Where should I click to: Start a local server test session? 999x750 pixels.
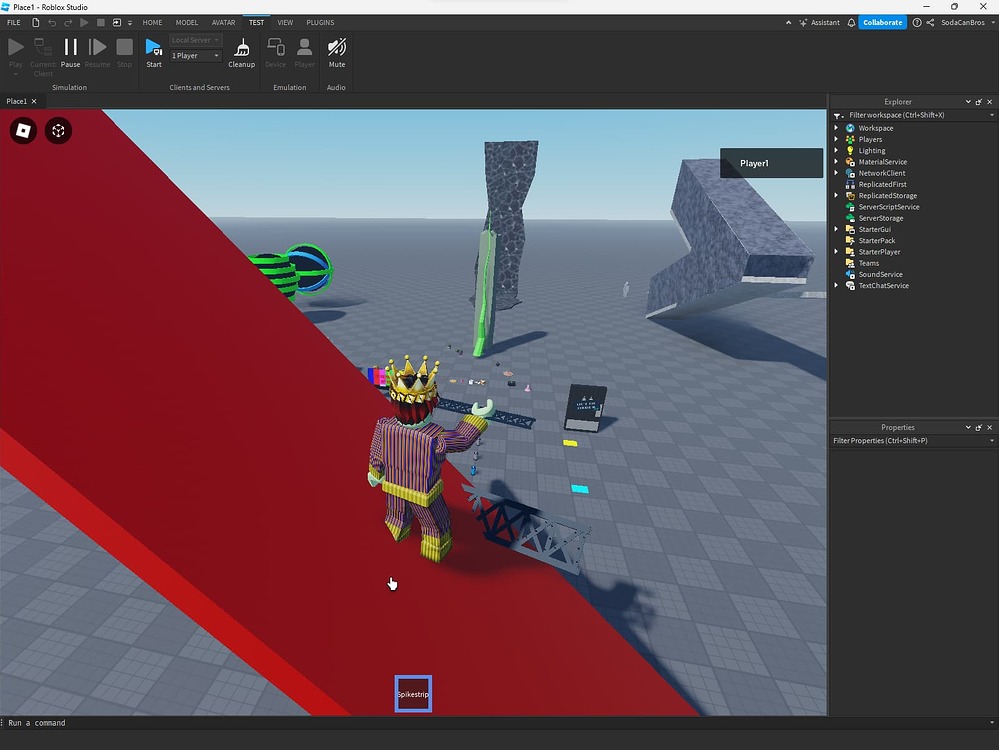pyautogui.click(x=153, y=50)
